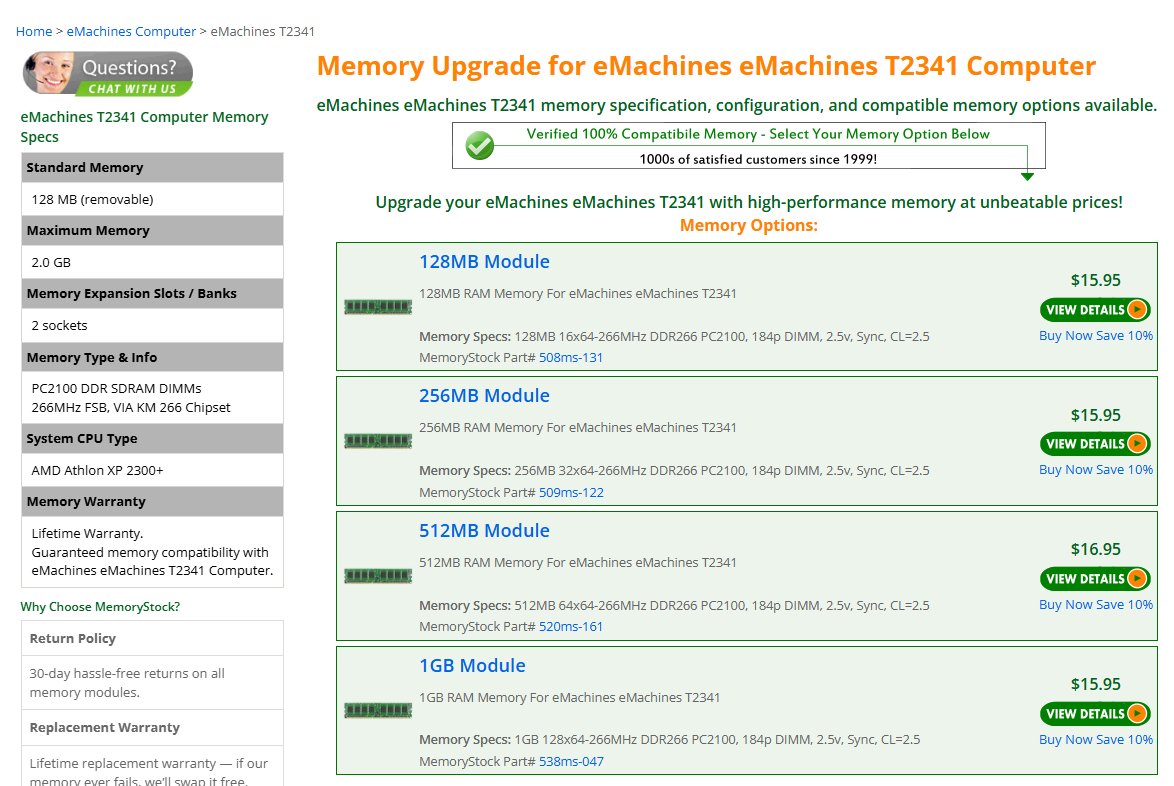Viewport: 1174px width, 786px height.
Task: Click Buy Now Save 10% for 512MB module
Action: (1095, 604)
